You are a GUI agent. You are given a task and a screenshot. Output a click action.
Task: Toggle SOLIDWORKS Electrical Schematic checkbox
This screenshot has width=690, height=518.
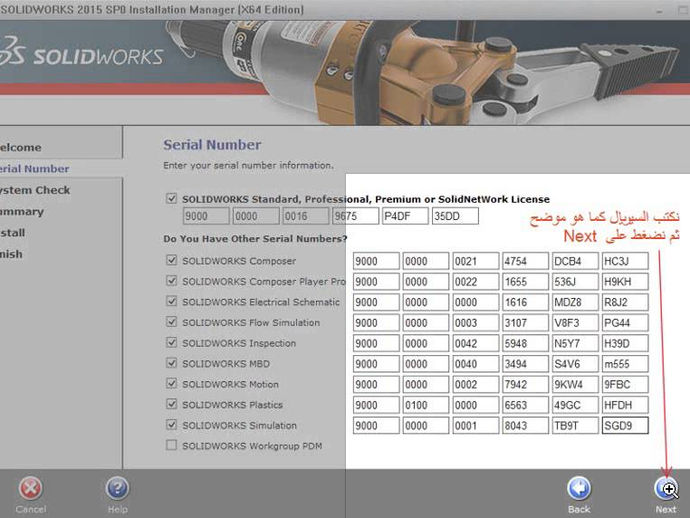172,301
